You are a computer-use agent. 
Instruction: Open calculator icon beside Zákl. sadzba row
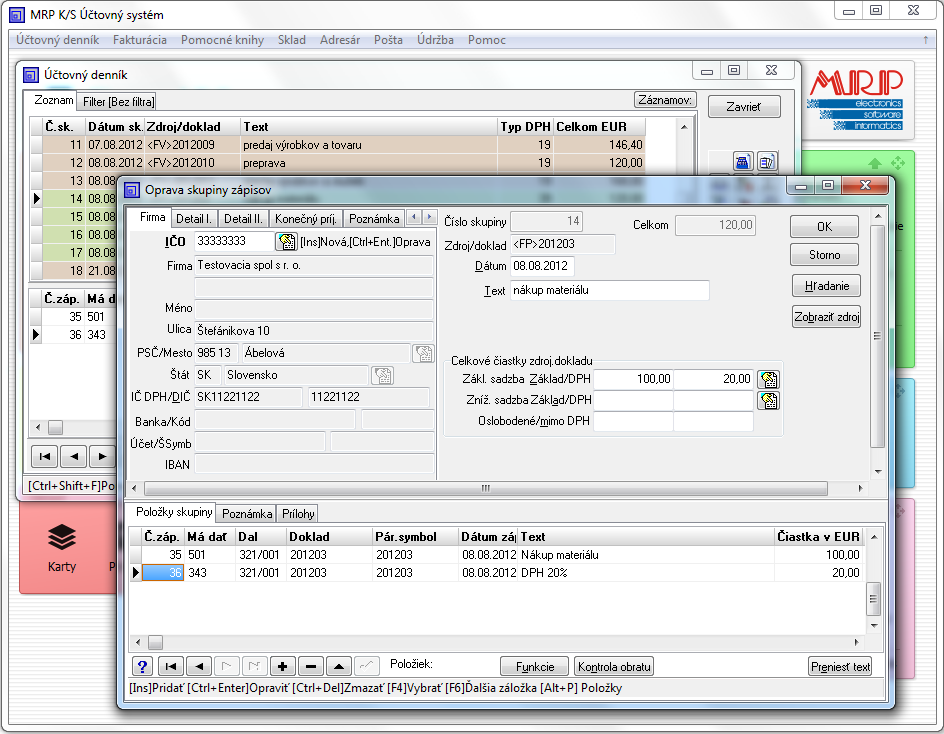pyautogui.click(x=768, y=379)
